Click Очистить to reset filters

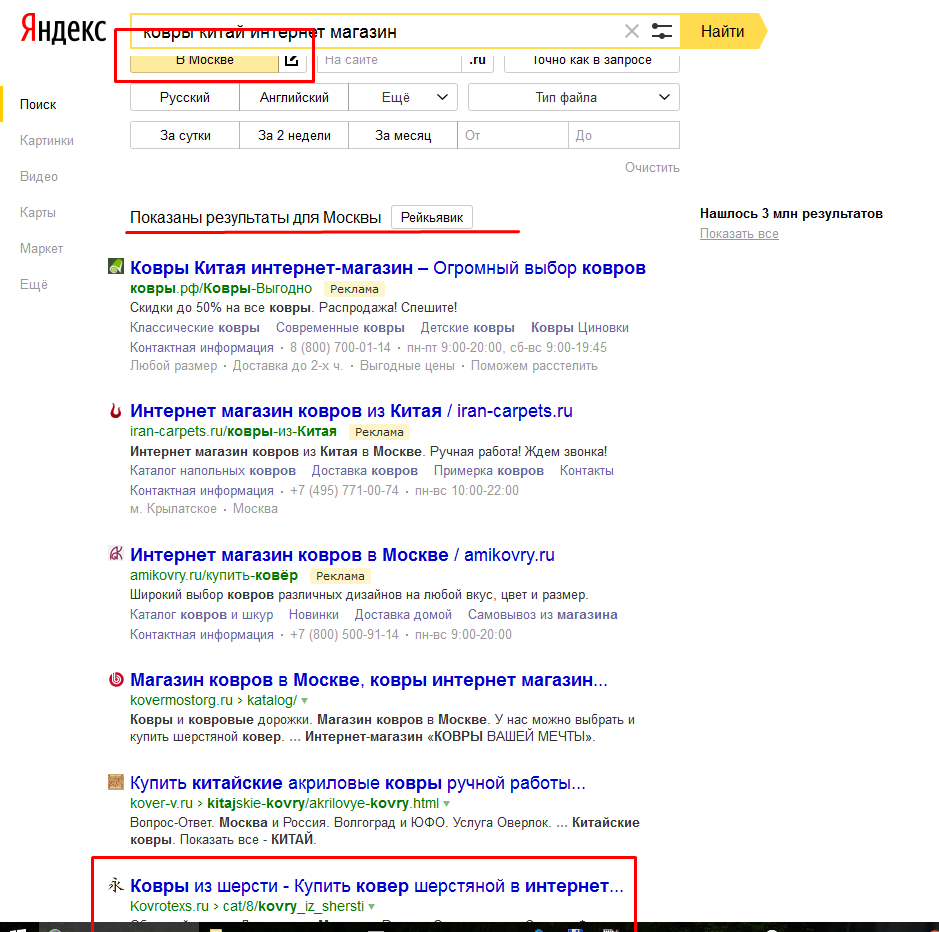[652, 168]
